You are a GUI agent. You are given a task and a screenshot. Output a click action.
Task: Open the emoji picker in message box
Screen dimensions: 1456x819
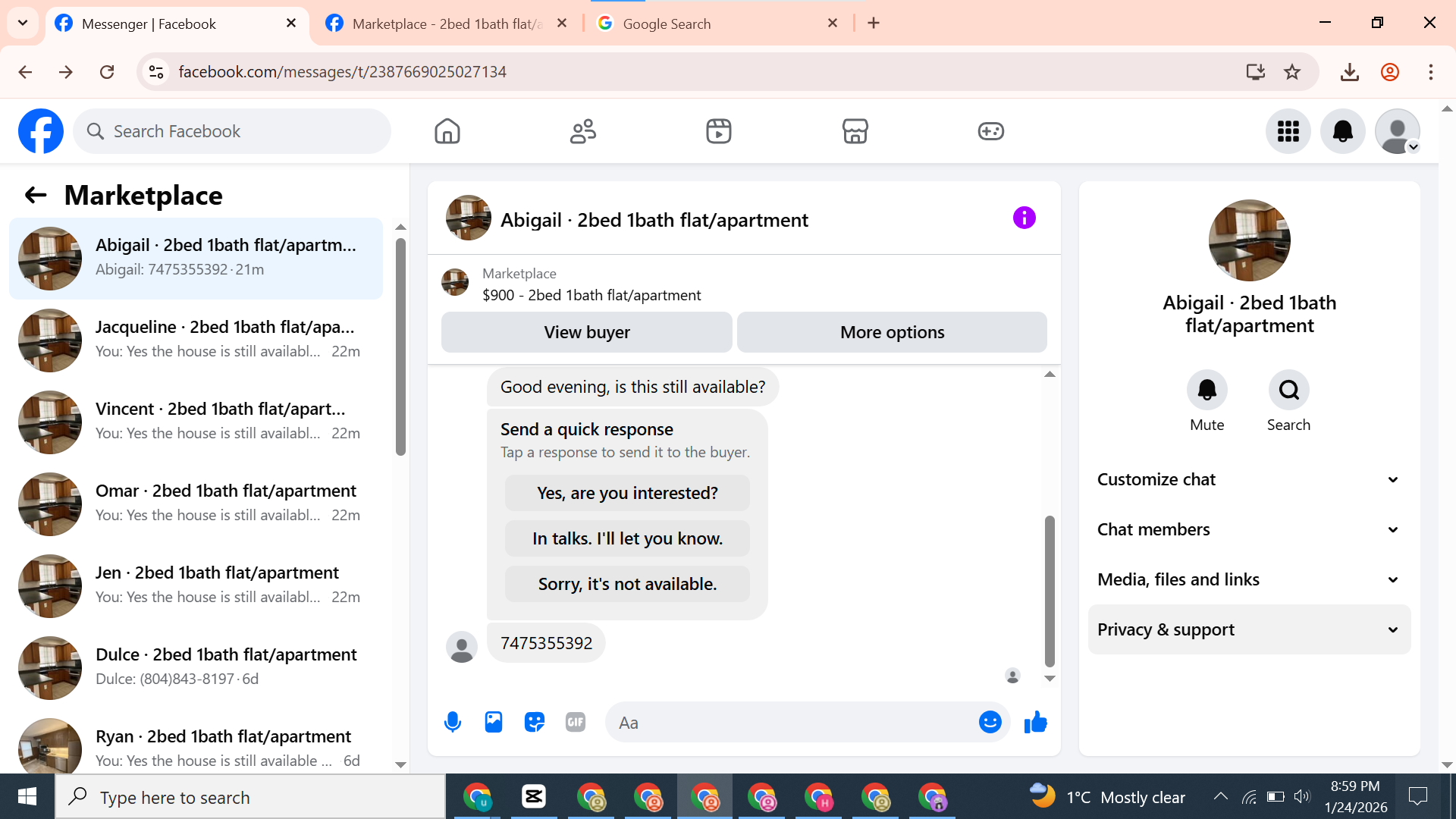[x=990, y=722]
